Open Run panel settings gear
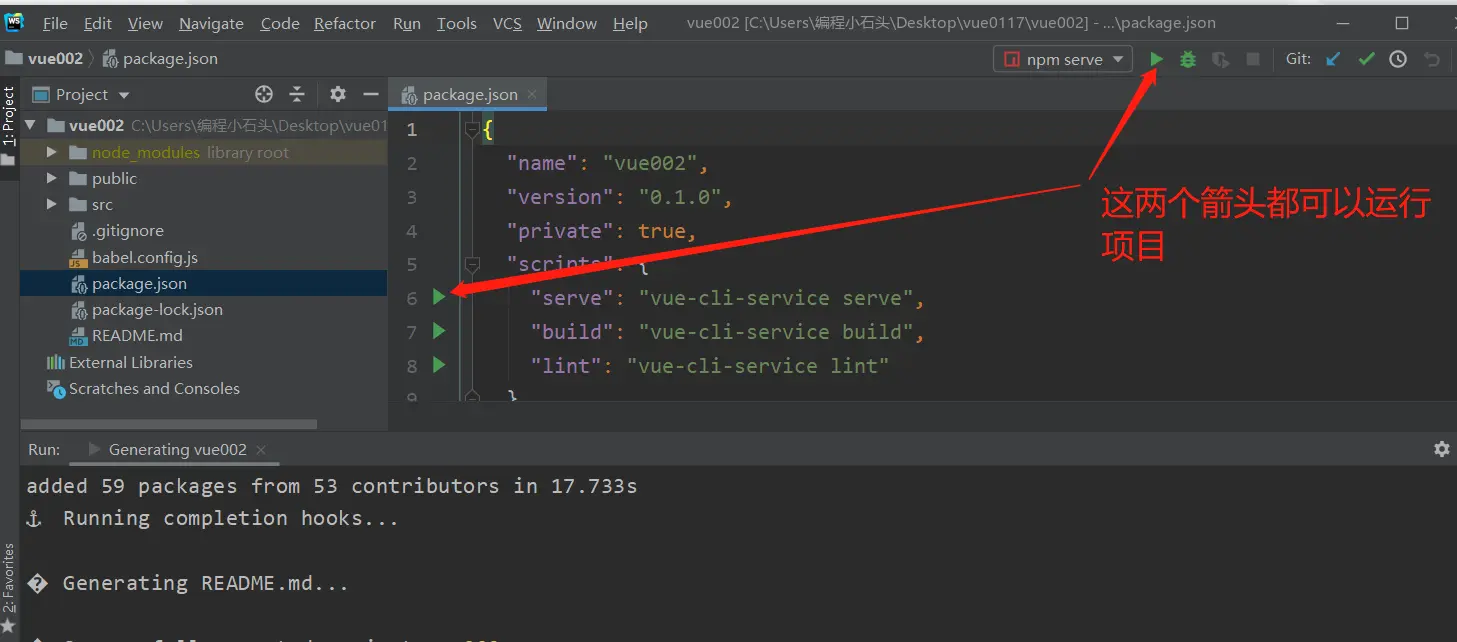Image resolution: width=1457 pixels, height=642 pixels. click(1441, 449)
